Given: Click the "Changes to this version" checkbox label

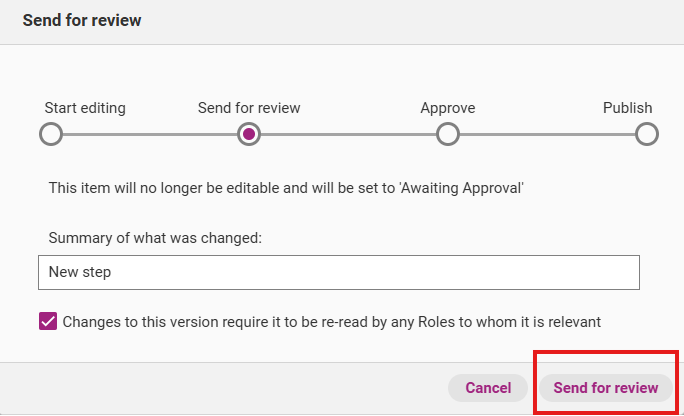Looking at the screenshot, I should click(x=332, y=322).
